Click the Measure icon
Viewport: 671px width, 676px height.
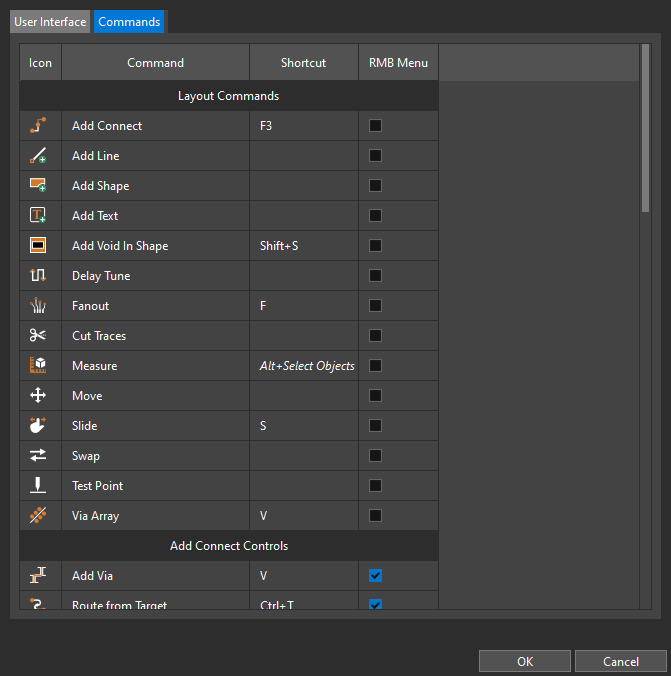click(38, 366)
